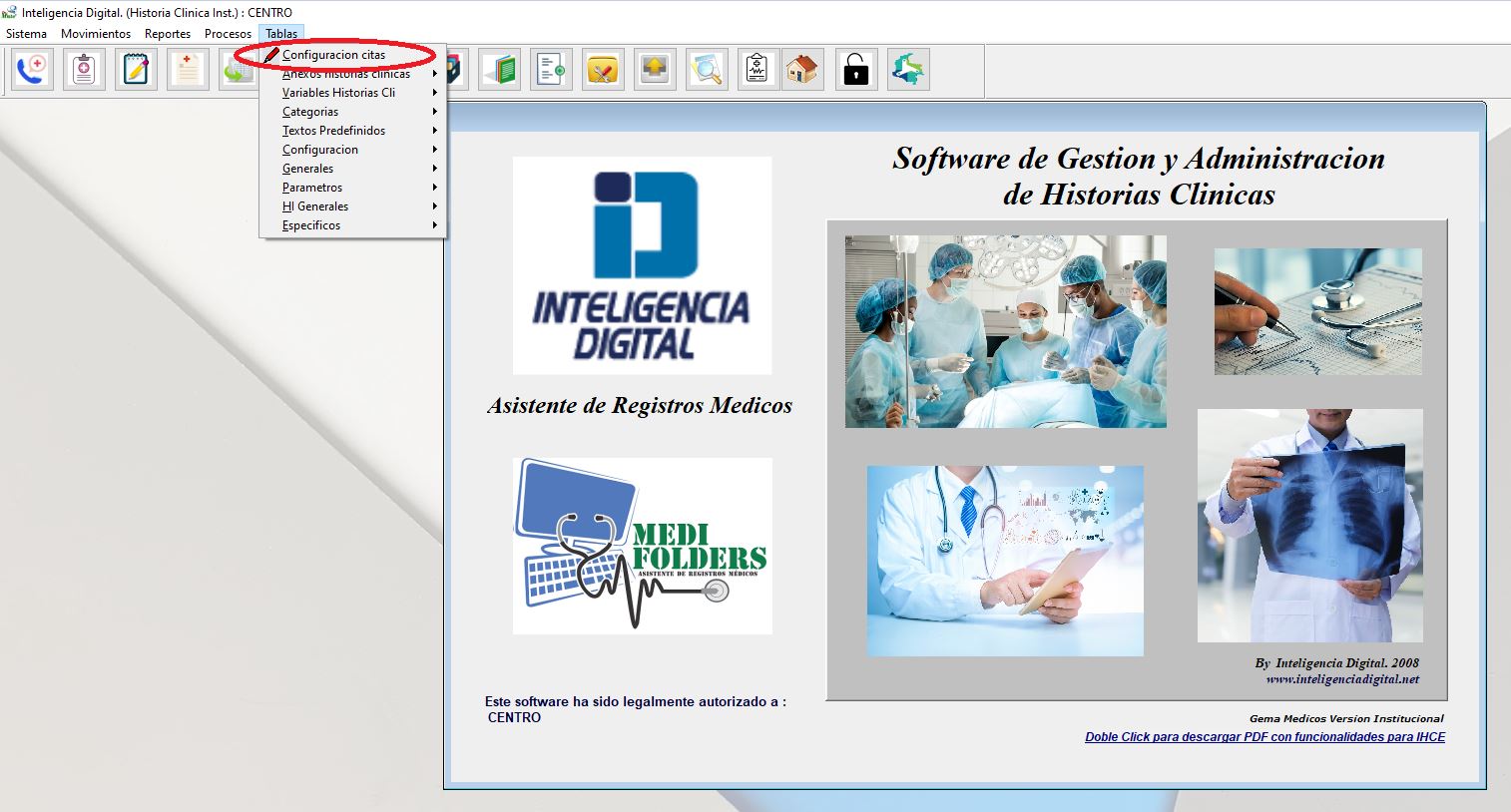The width and height of the screenshot is (1511, 812).
Task: Click the Asistente de Registros Medicos text
Action: (x=640, y=406)
